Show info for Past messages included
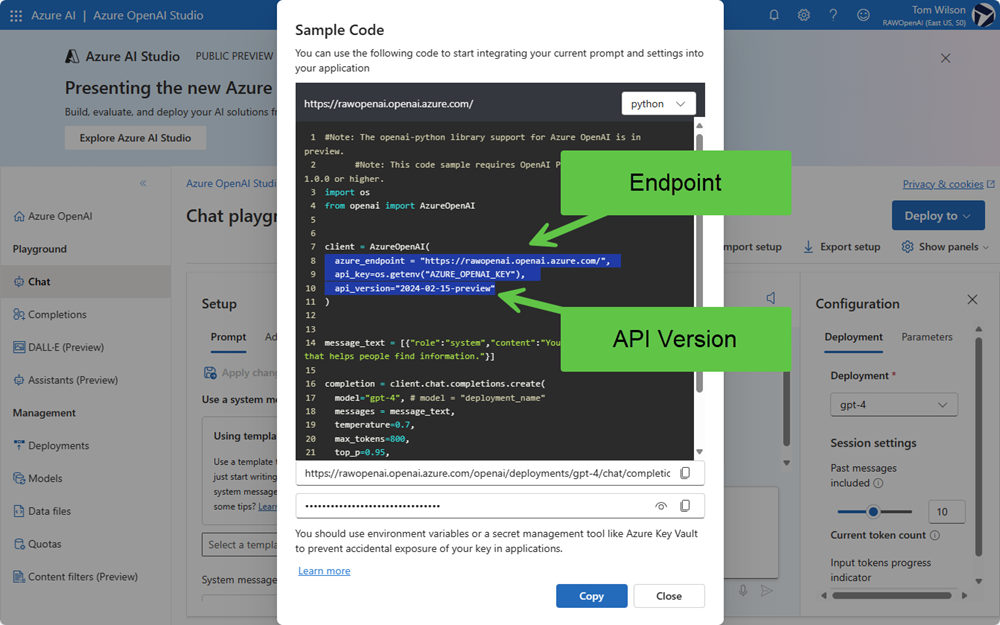Screen dimensions: 1000x625 tap(878, 483)
